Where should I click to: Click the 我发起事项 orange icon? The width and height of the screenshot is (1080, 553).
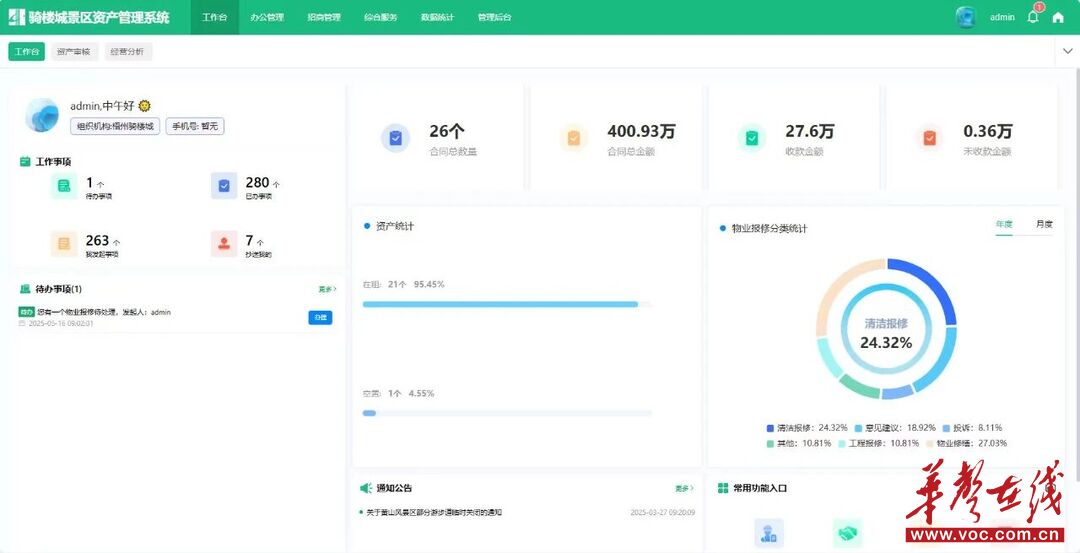(64, 244)
